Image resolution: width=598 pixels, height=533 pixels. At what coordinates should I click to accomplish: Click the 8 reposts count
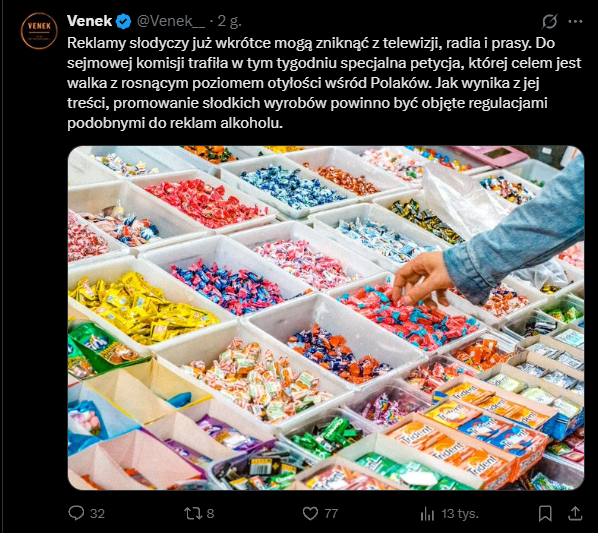click(x=210, y=514)
